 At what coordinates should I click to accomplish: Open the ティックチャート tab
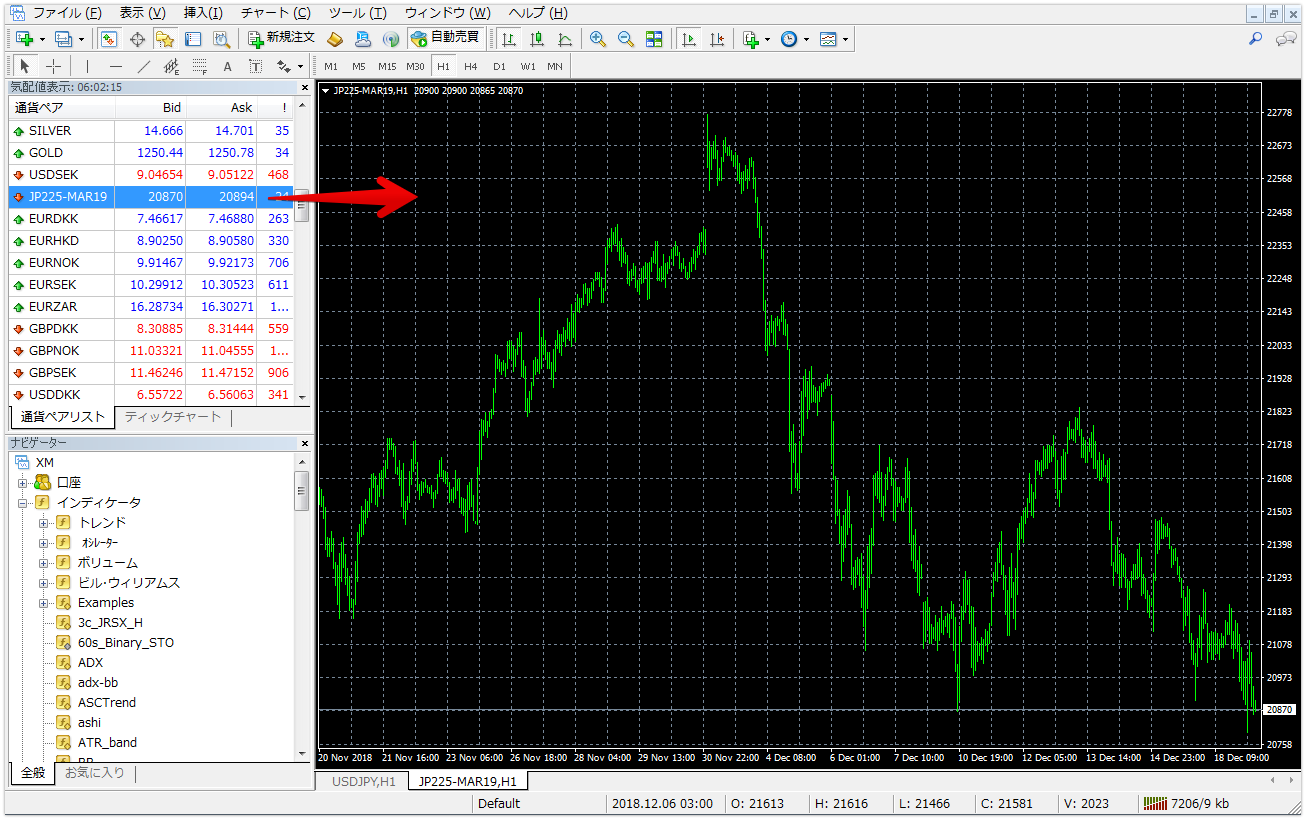(172, 417)
